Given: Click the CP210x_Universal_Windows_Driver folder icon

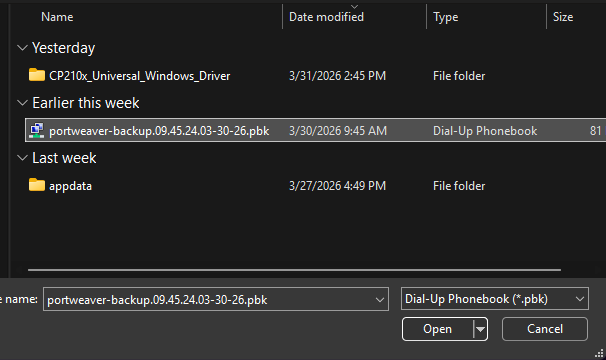Looking at the screenshot, I should coord(37,75).
